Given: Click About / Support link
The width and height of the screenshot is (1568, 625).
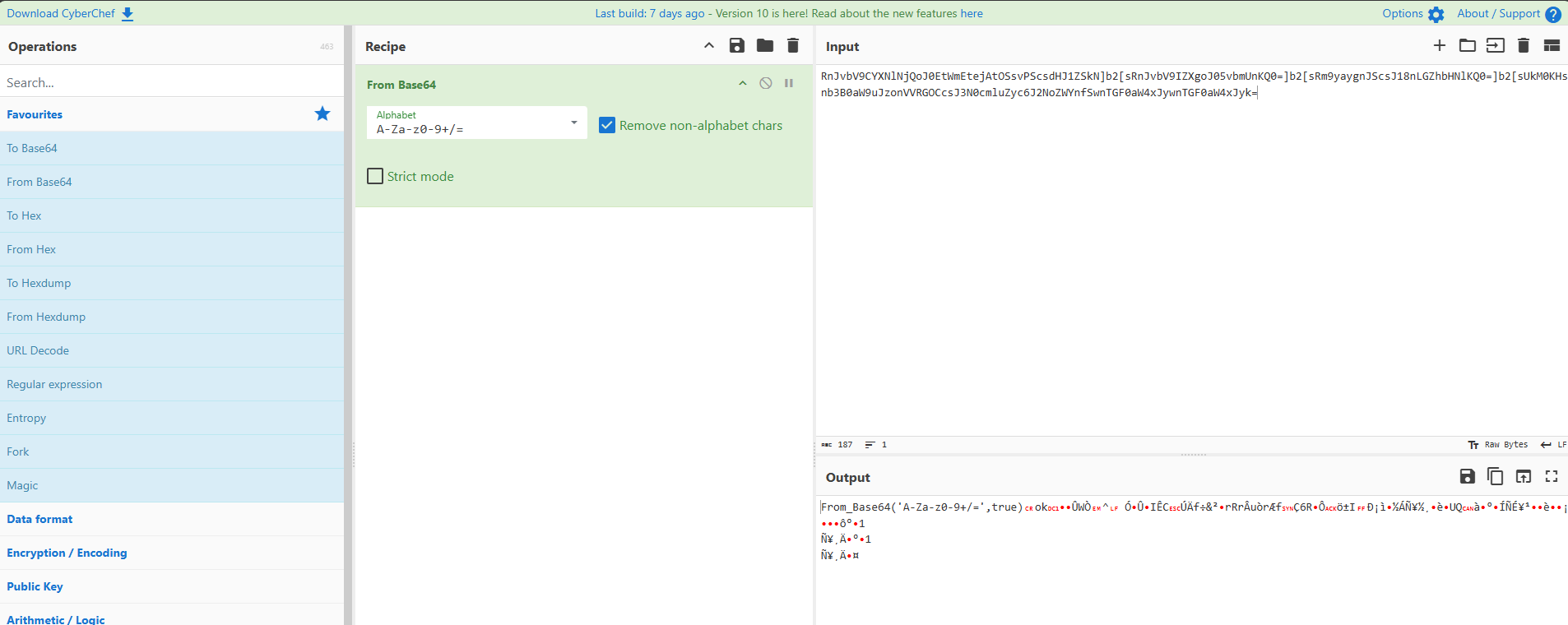Looking at the screenshot, I should (x=1499, y=13).
